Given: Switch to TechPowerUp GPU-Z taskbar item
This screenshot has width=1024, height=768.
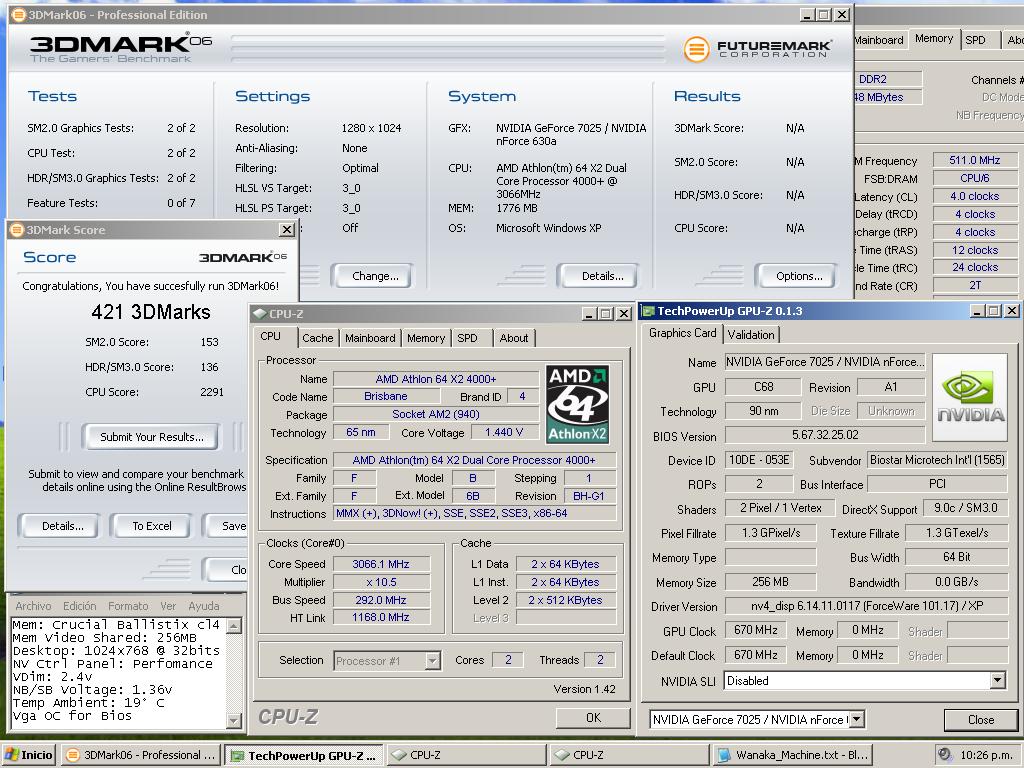Looking at the screenshot, I should 304,756.
